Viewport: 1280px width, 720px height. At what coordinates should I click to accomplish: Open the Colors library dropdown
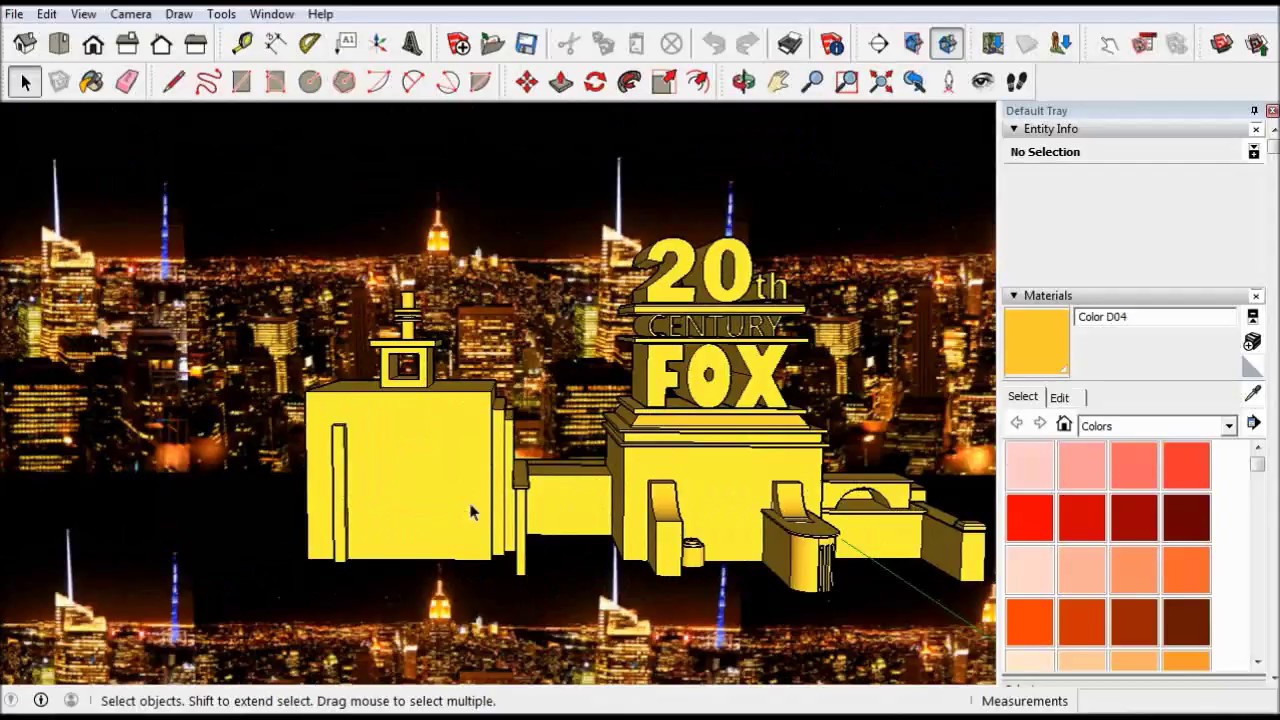pyautogui.click(x=1229, y=426)
